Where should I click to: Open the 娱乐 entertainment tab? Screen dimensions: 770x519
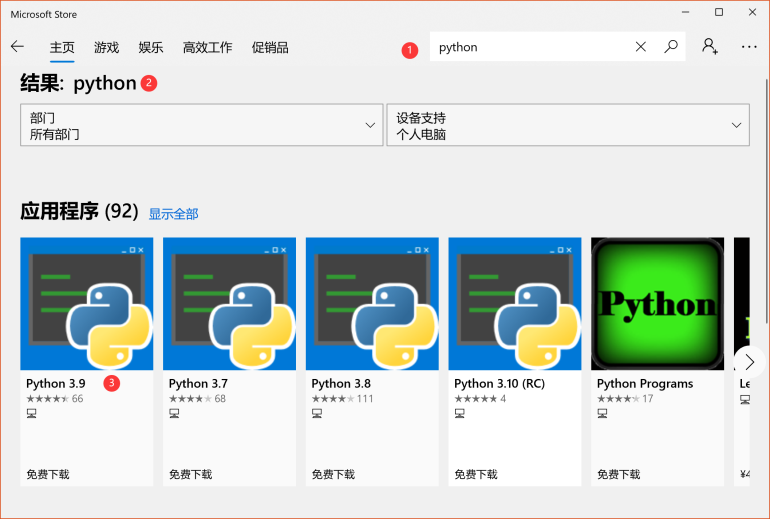(x=150, y=47)
